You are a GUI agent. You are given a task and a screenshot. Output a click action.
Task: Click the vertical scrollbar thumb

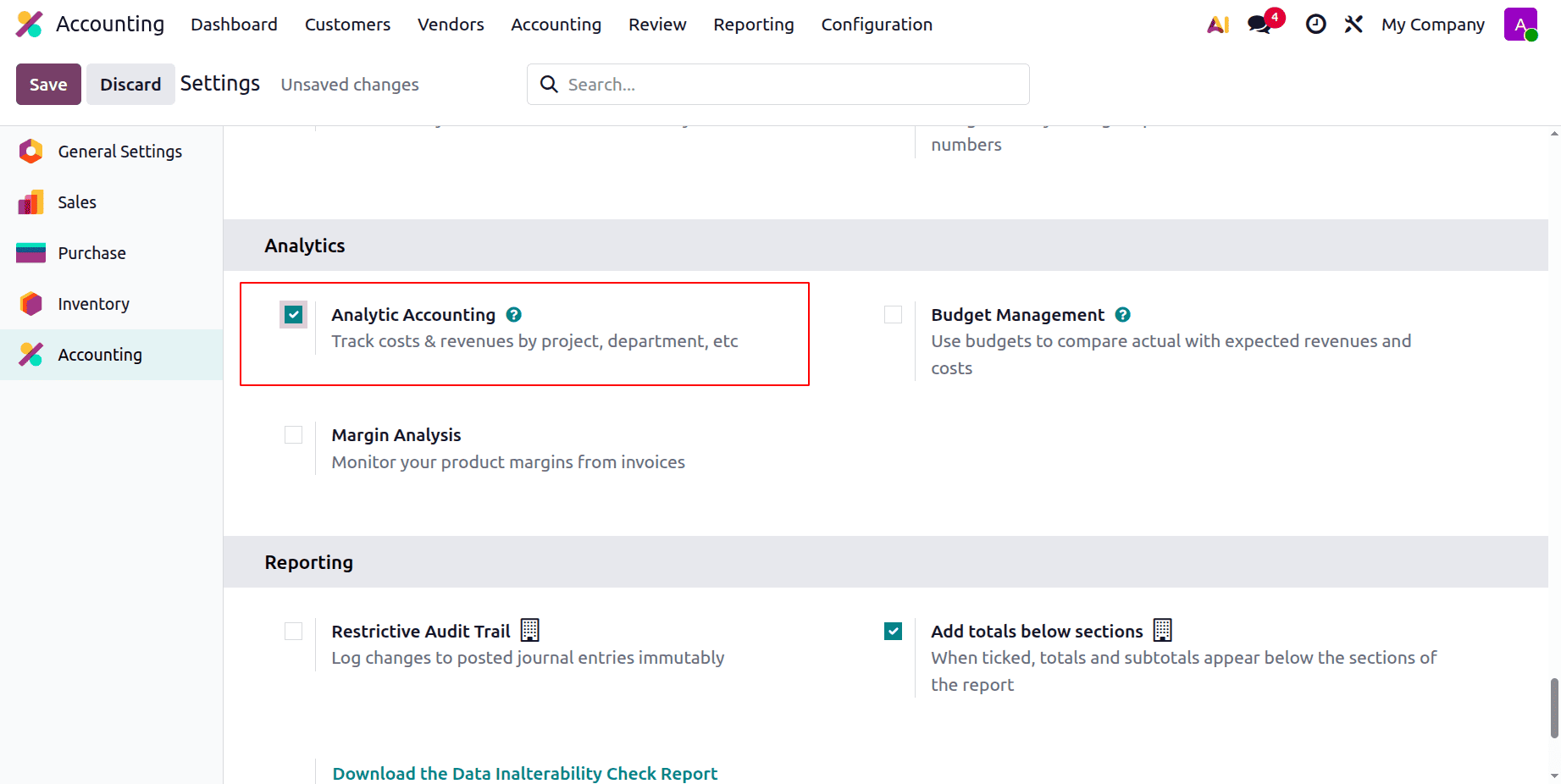coord(1554,708)
